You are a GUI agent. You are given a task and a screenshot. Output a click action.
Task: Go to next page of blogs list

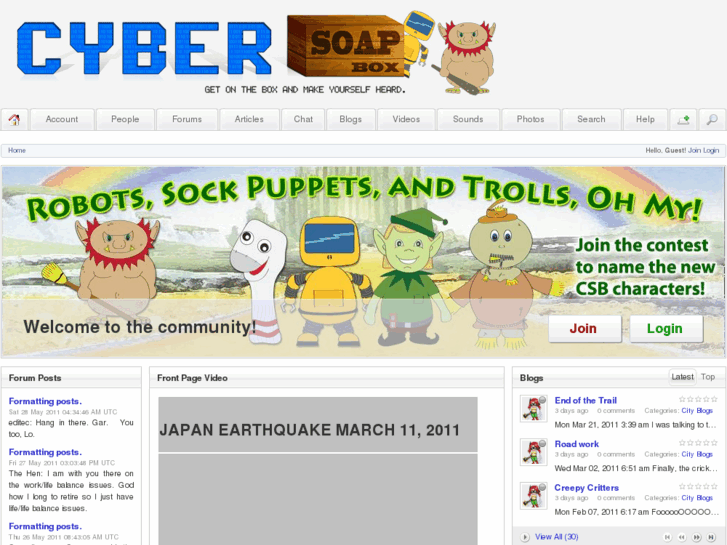[696, 537]
